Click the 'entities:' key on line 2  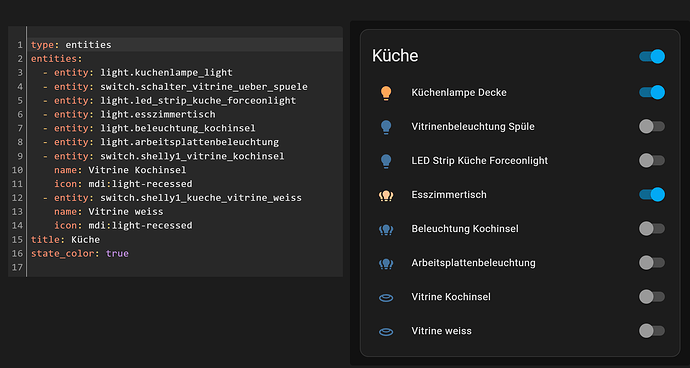(56, 59)
